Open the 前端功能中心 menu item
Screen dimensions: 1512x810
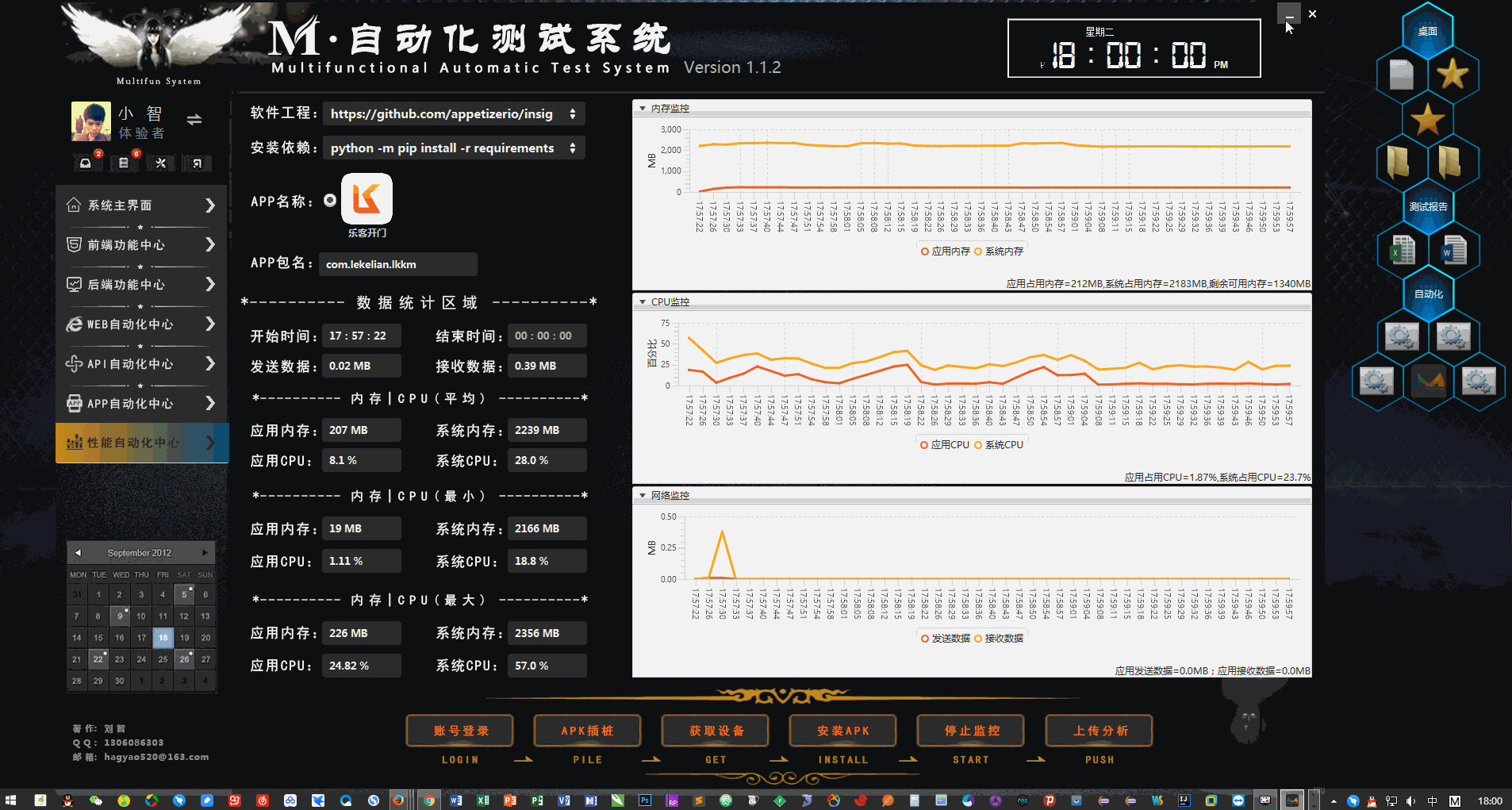coord(127,244)
